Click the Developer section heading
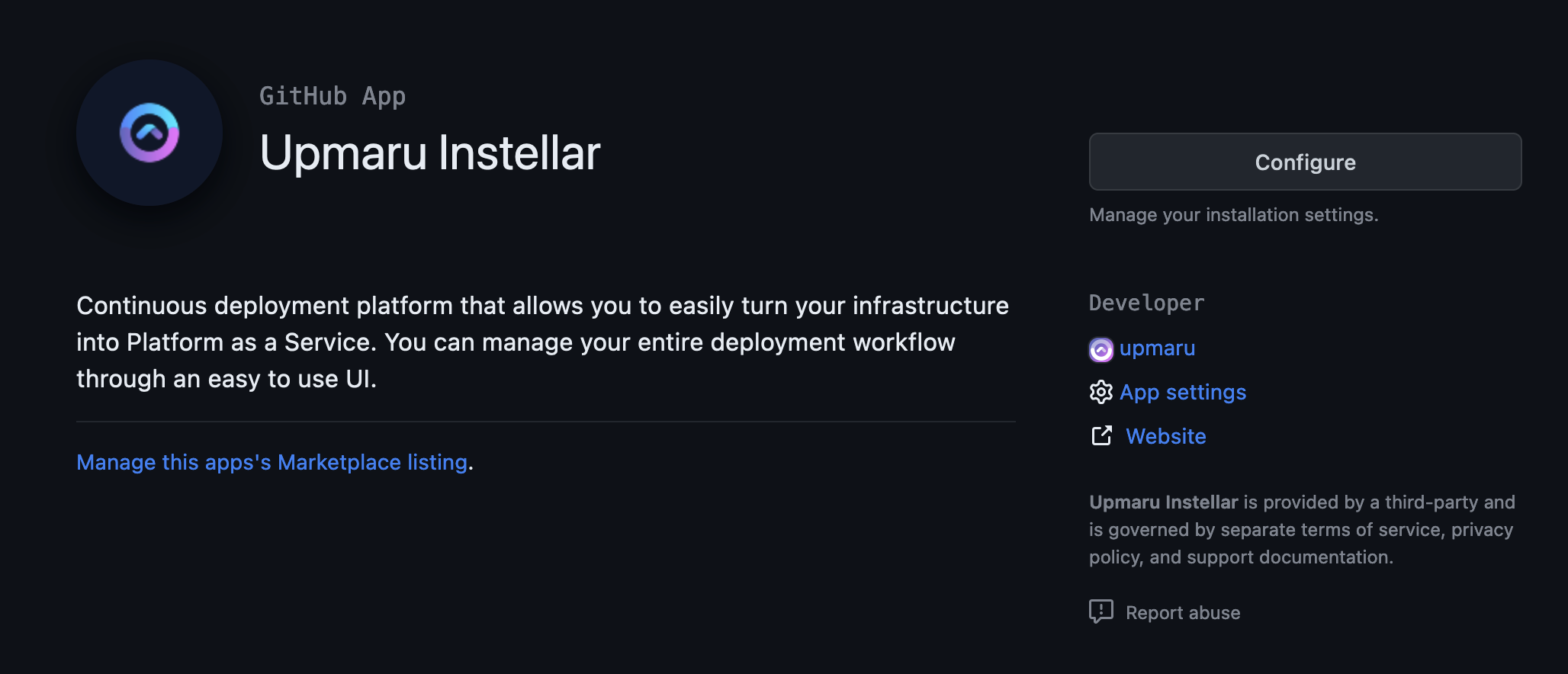This screenshot has height=674, width=1568. pos(1145,303)
